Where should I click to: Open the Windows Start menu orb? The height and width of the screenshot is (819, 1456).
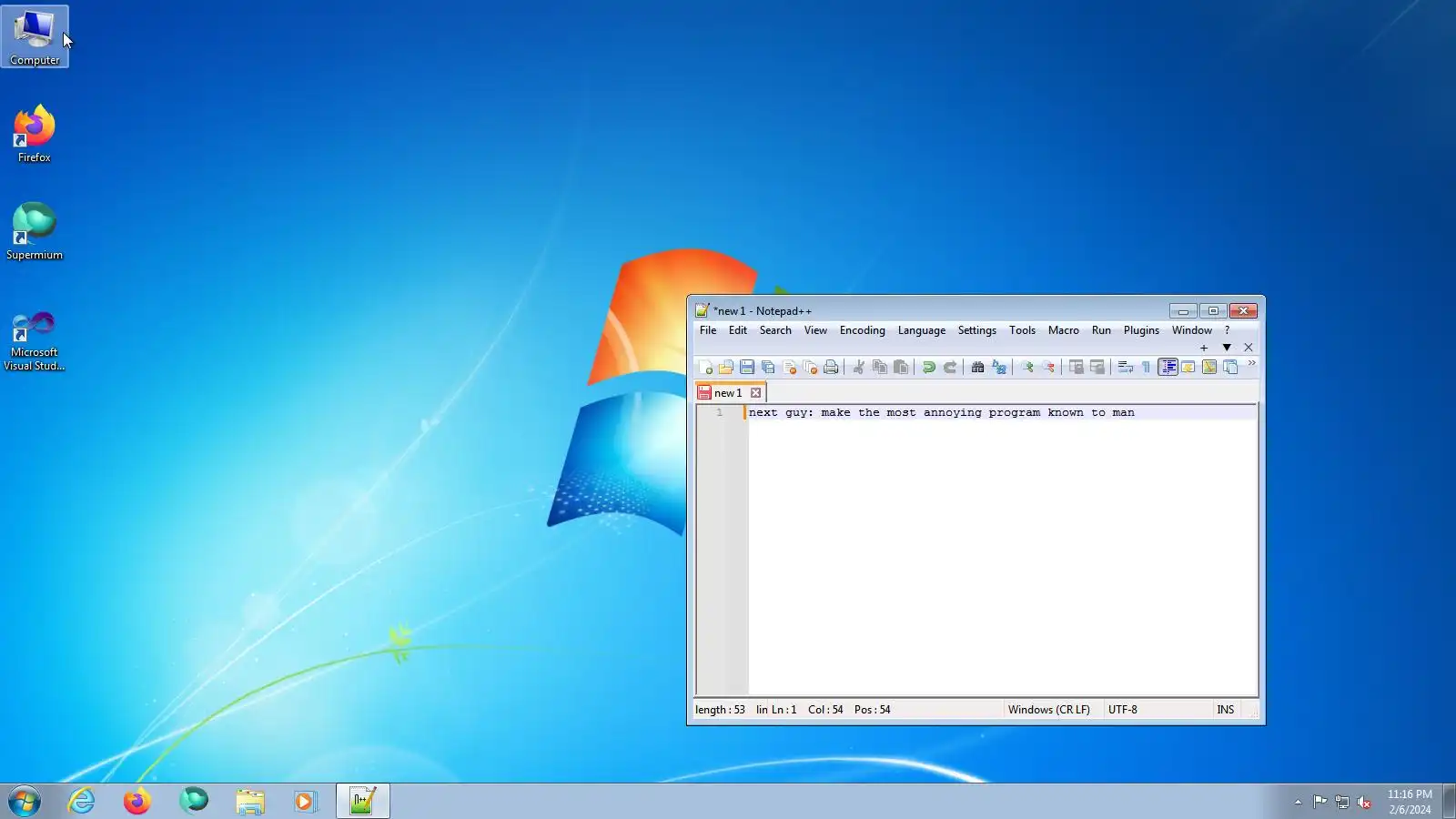[x=25, y=802]
